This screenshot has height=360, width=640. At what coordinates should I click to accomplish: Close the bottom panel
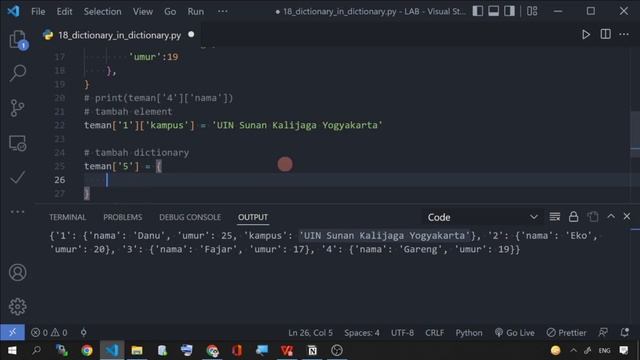pyautogui.click(x=627, y=216)
